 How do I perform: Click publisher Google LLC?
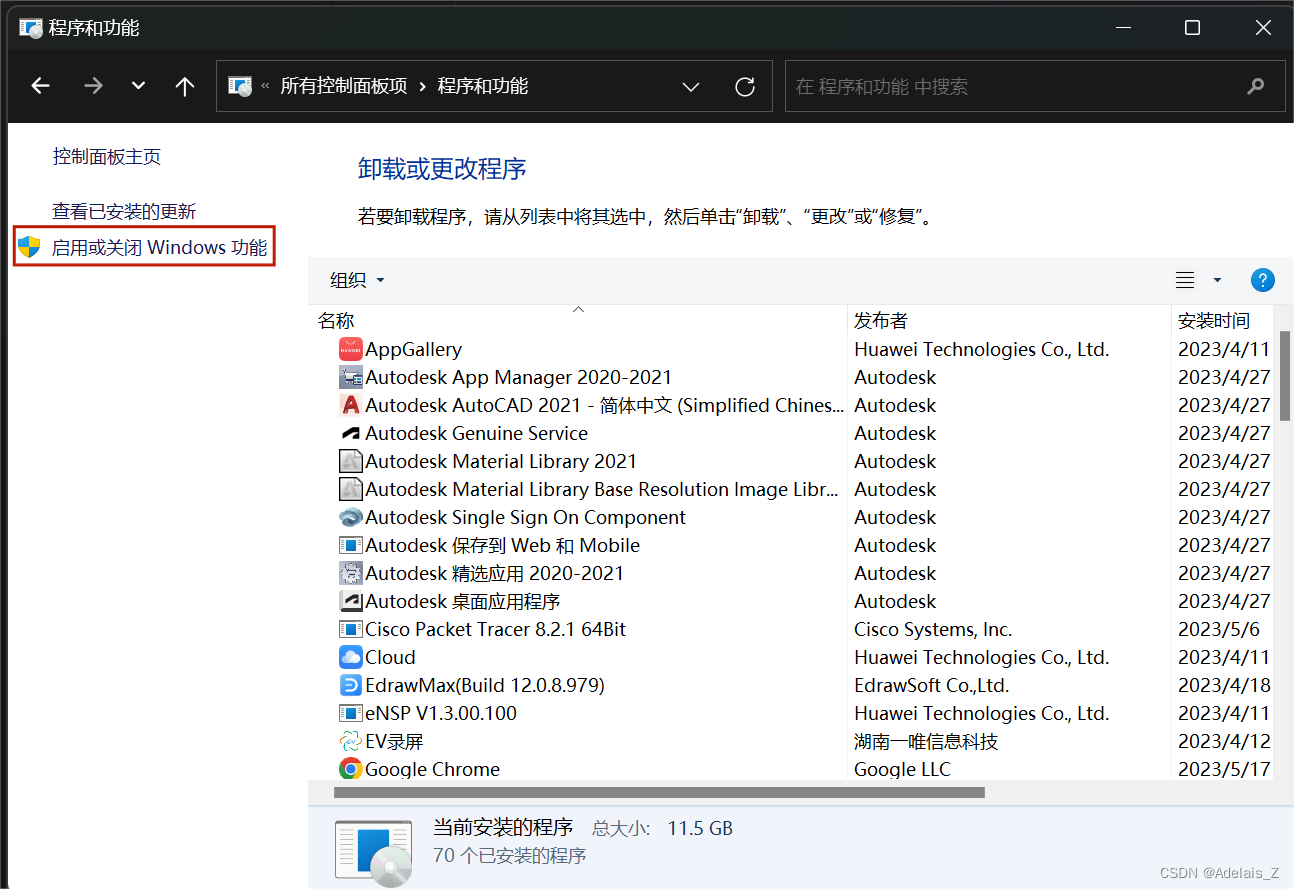[902, 769]
